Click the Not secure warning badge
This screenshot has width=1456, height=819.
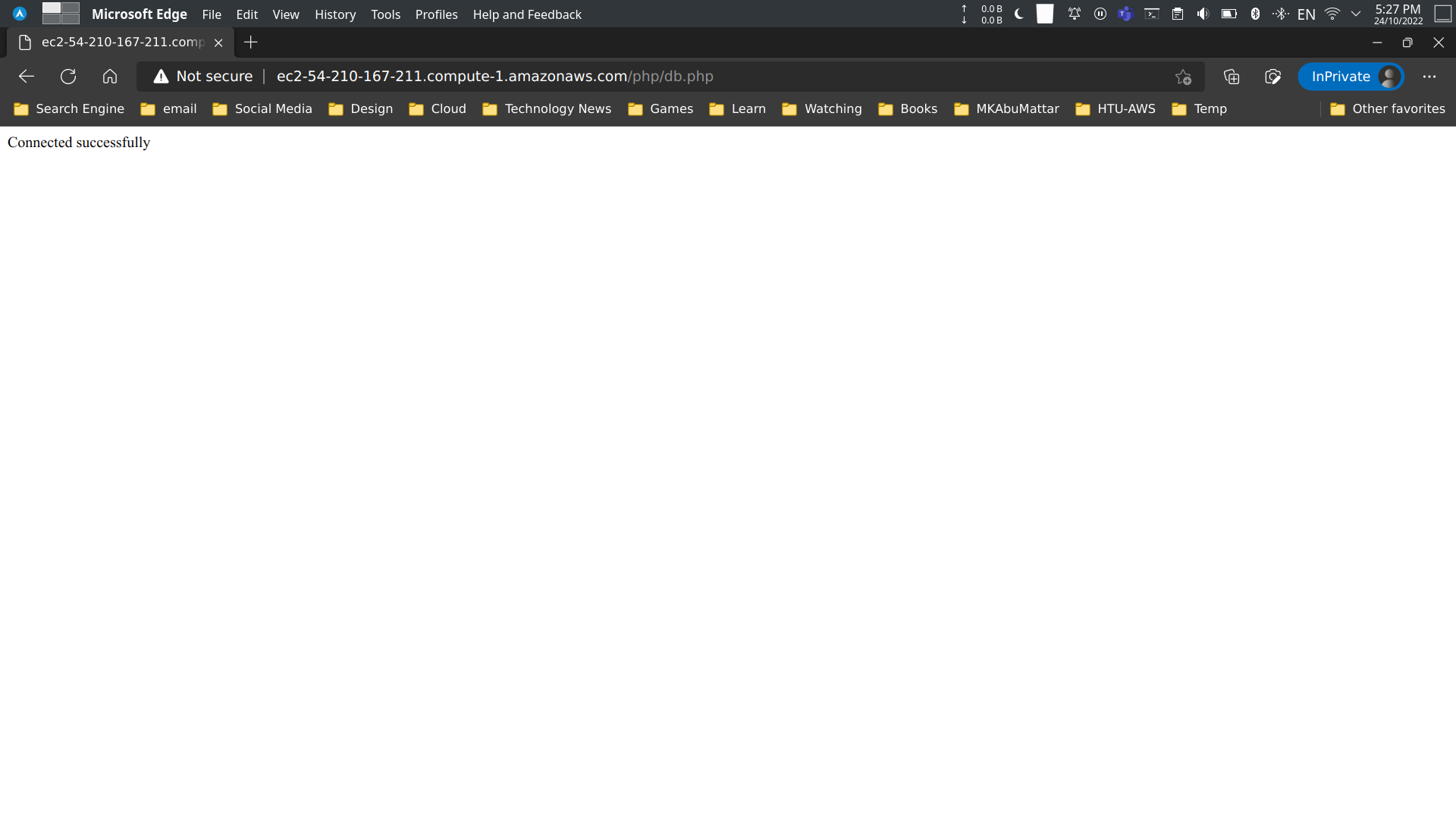pos(201,76)
